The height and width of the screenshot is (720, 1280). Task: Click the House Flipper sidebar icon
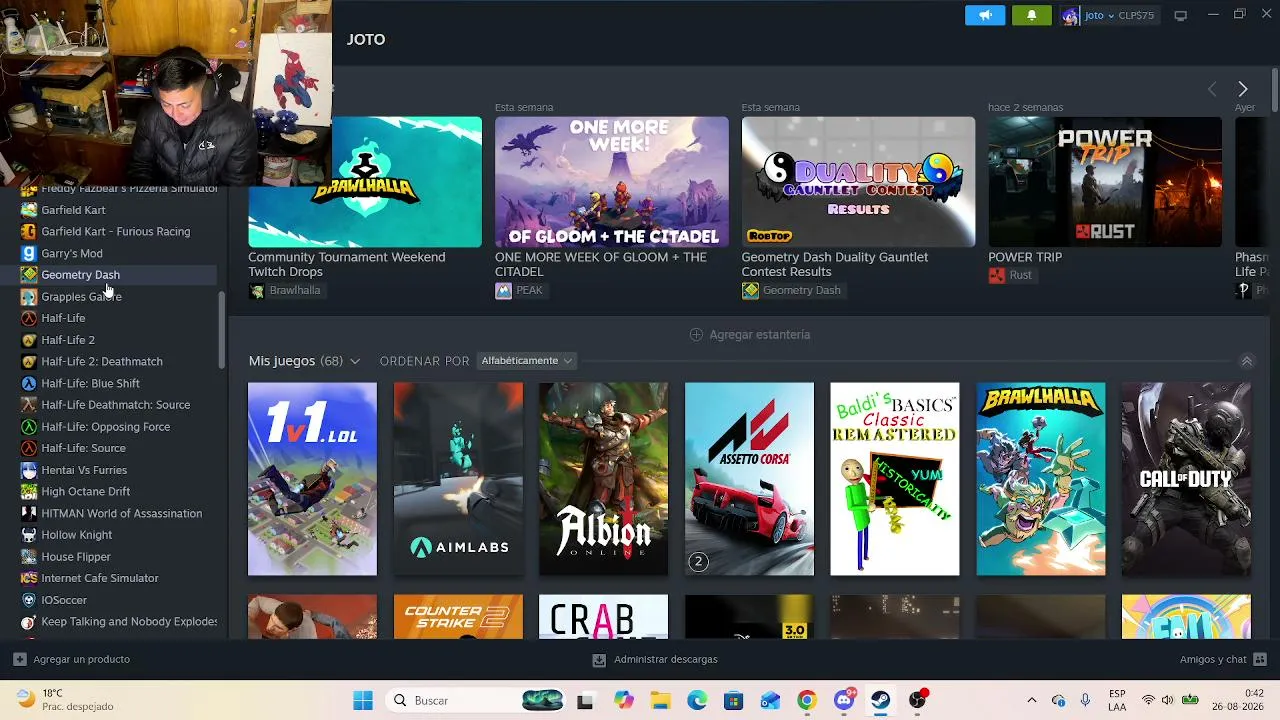[29, 557]
